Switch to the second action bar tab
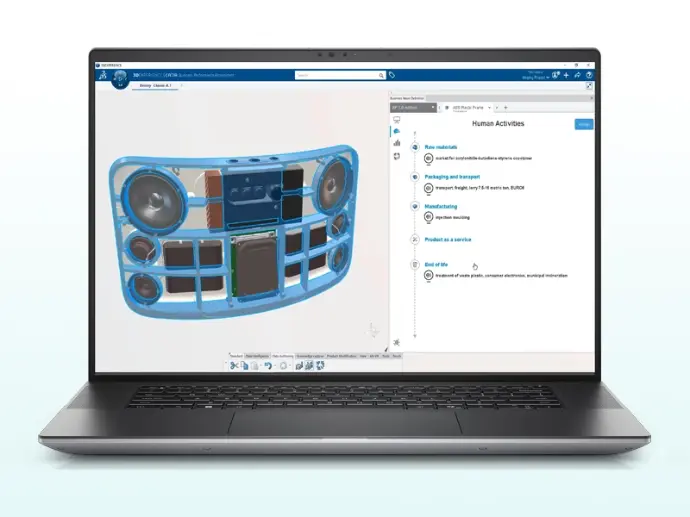 (x=257, y=356)
